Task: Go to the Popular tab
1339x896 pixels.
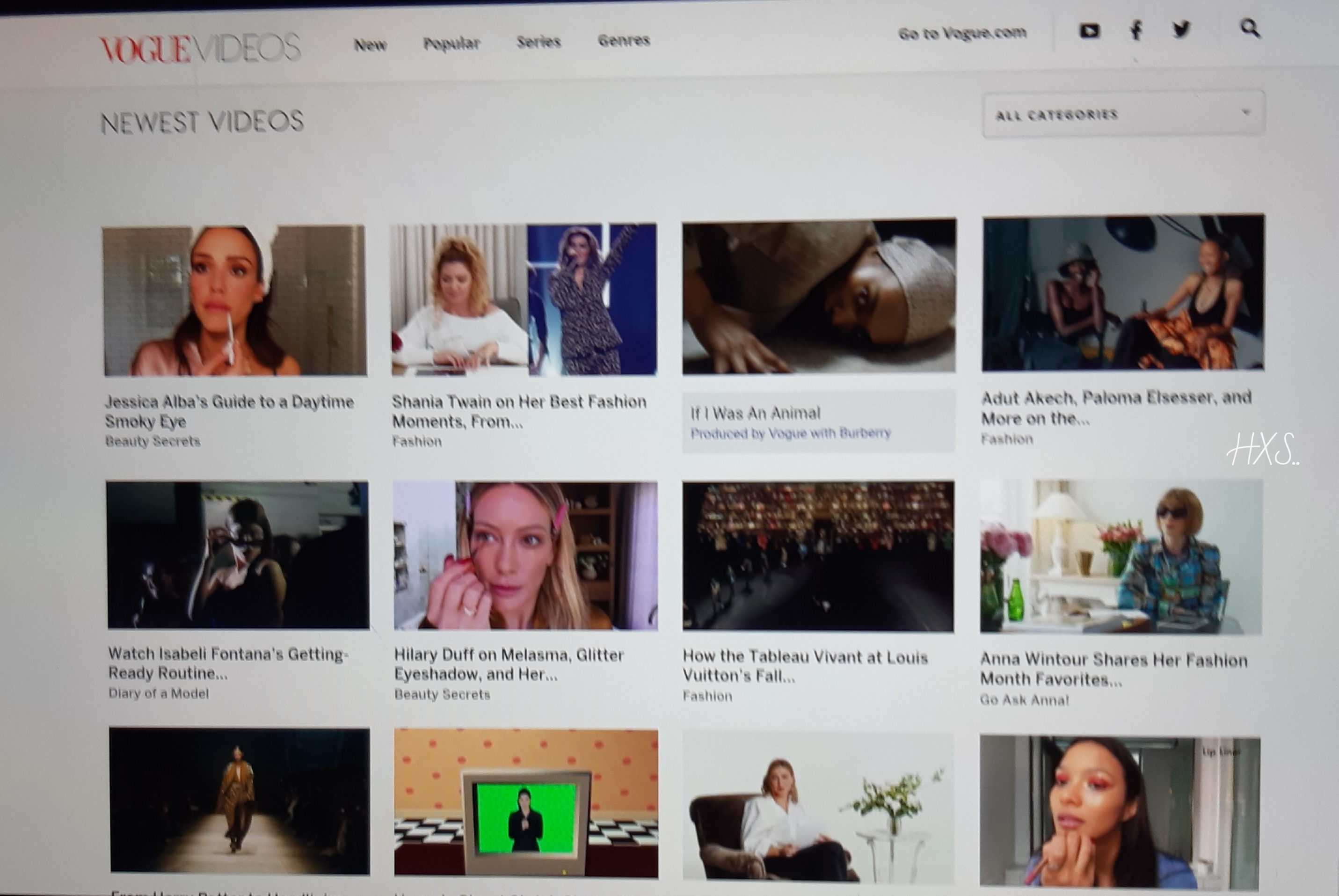Action: coord(451,44)
